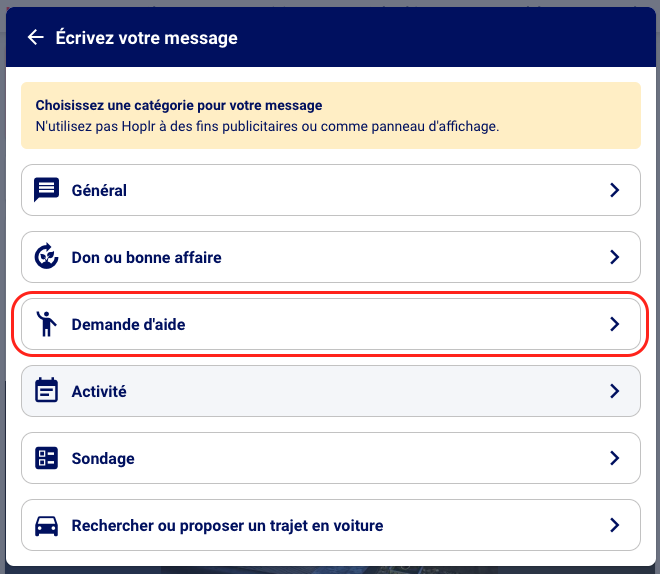Pick the Activité category label

pyautogui.click(x=99, y=391)
